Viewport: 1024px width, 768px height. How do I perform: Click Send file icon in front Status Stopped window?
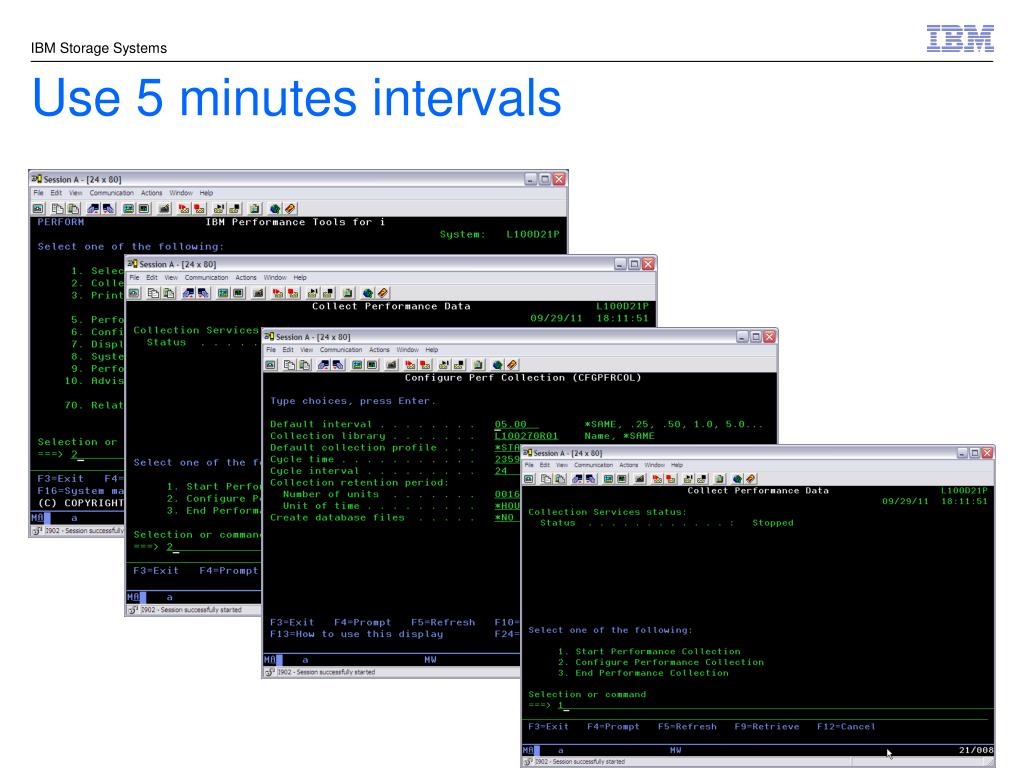click(x=577, y=479)
